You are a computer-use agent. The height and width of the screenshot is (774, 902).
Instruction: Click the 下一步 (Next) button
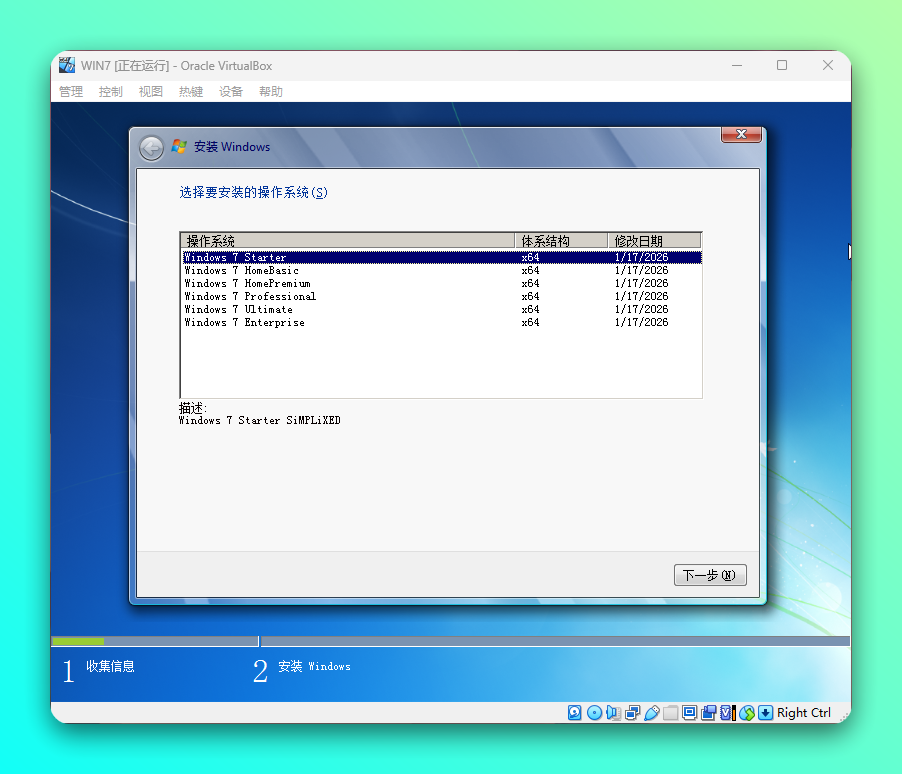tap(710, 575)
